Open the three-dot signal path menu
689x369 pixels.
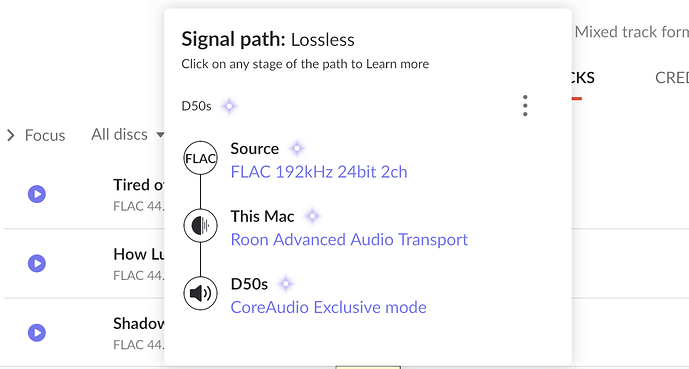click(525, 105)
